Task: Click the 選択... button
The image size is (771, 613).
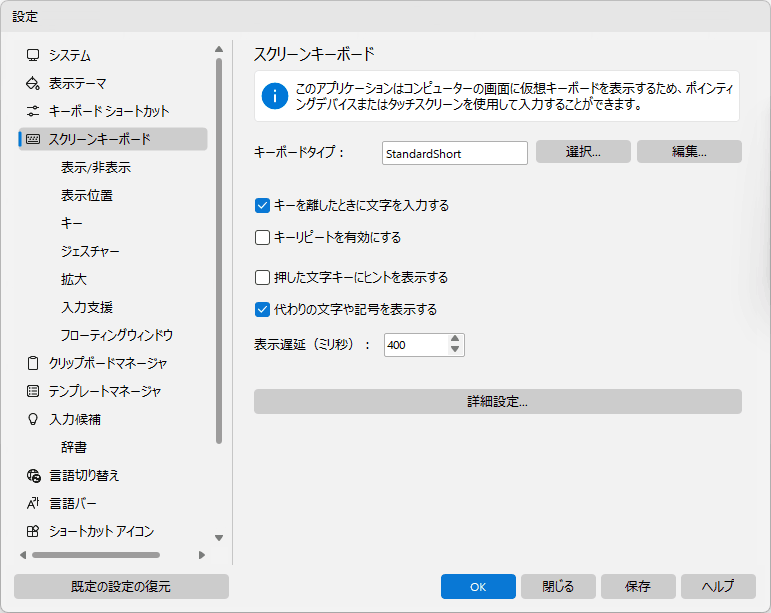Action: coord(583,151)
